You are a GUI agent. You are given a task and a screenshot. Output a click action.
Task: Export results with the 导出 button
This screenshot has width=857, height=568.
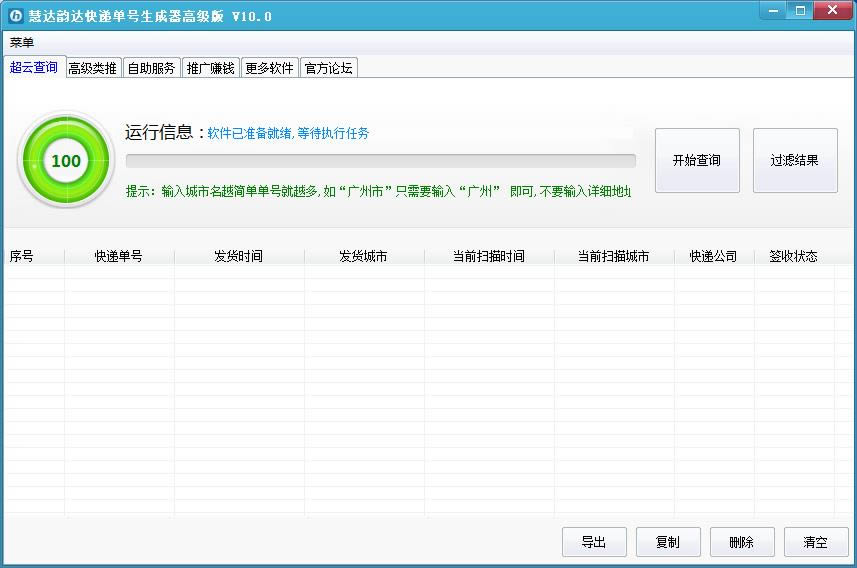pyautogui.click(x=594, y=542)
